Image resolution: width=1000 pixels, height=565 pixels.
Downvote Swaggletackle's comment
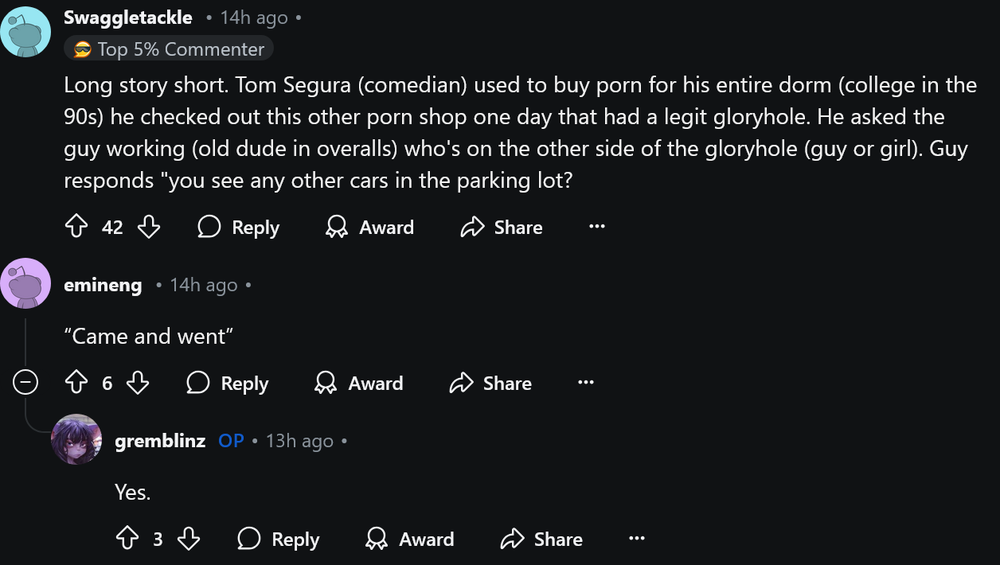[x=149, y=227]
